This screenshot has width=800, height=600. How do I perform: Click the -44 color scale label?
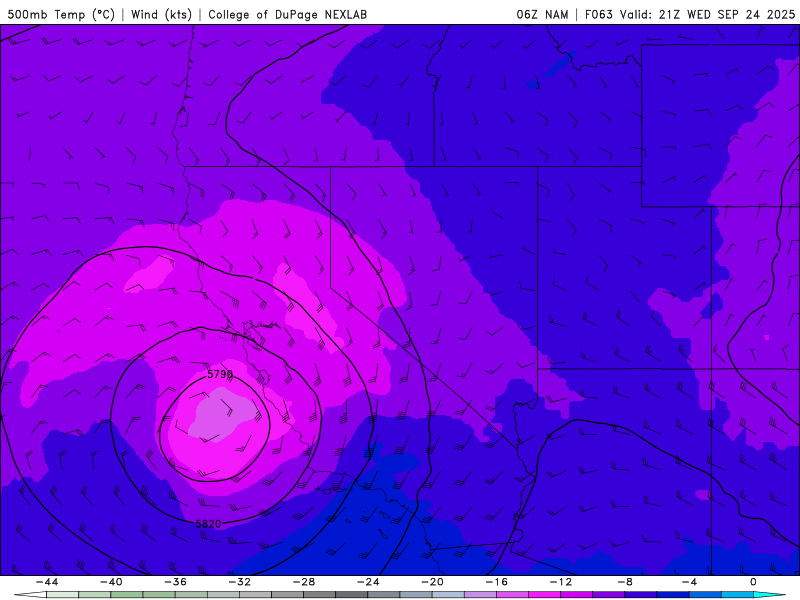pos(47,582)
